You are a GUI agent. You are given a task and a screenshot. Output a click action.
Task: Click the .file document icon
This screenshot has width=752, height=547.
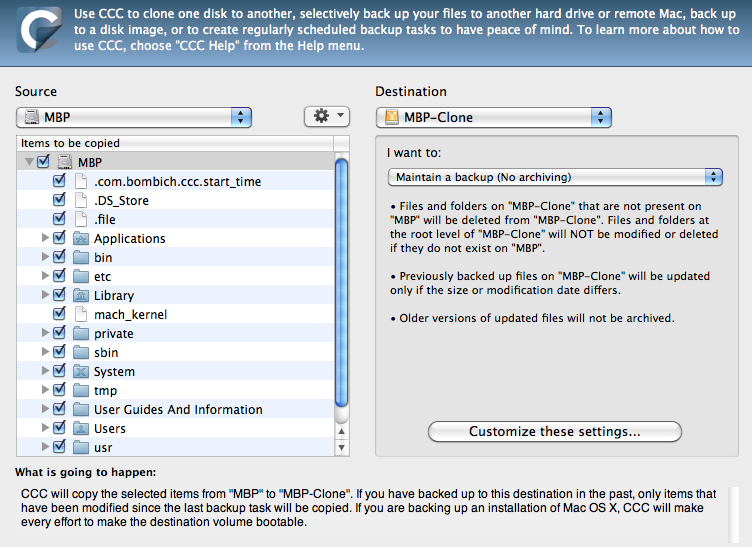pyautogui.click(x=81, y=219)
